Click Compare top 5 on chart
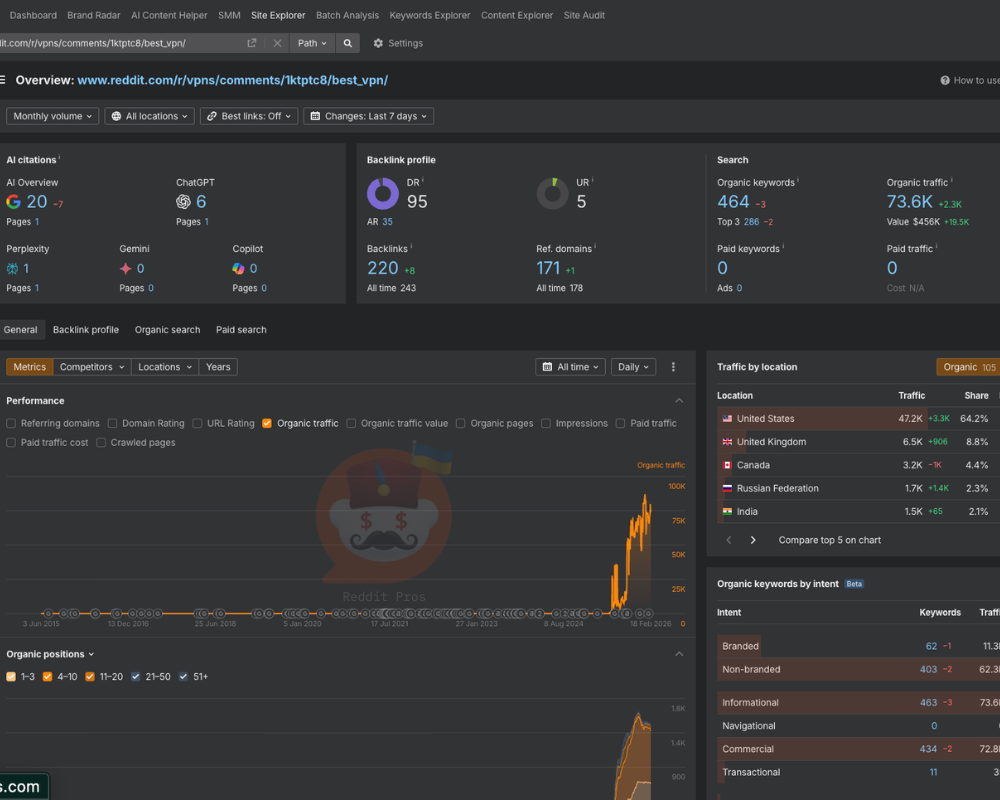Screen dimensions: 1000x800 [830, 540]
